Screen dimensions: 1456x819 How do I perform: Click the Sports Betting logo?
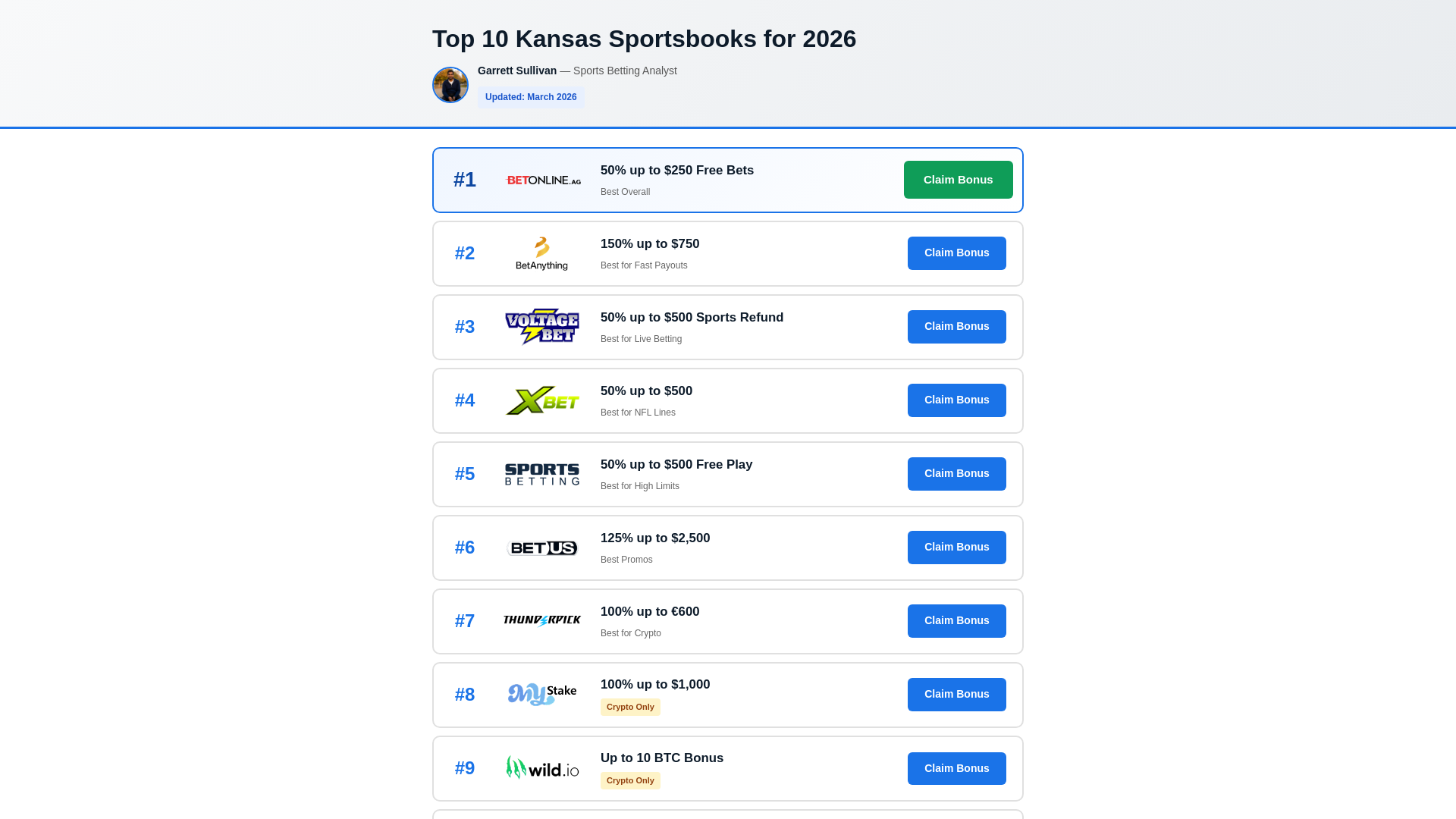pos(541,474)
